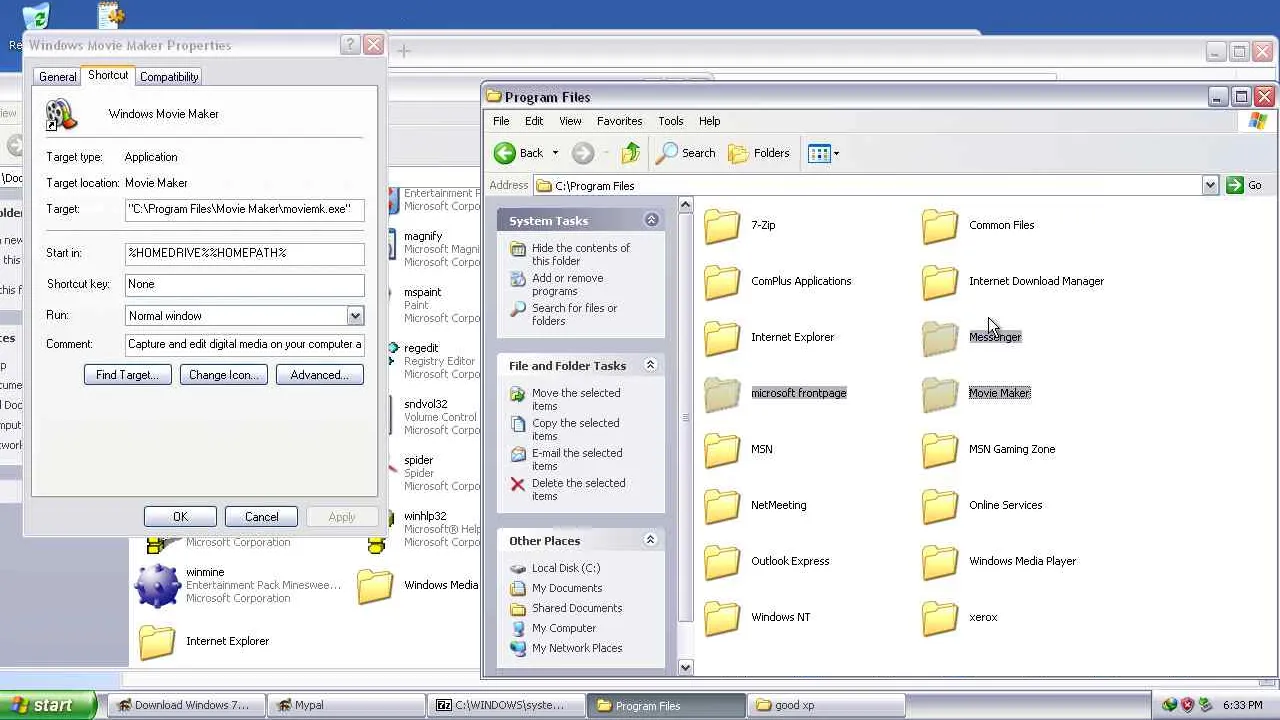This screenshot has height=720, width=1280.
Task: Open the Edit menu
Action: pyautogui.click(x=534, y=121)
